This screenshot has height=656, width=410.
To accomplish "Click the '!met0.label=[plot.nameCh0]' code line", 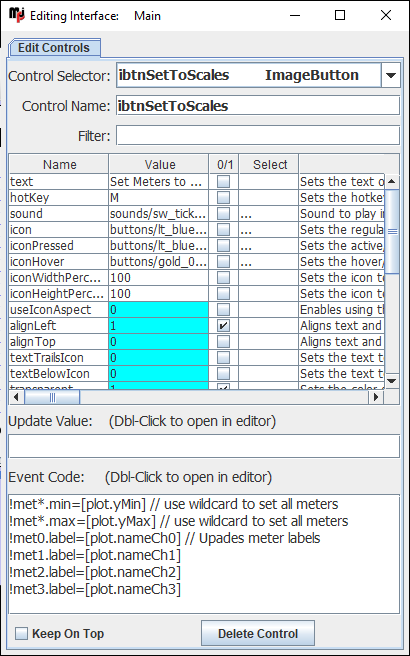I will click(165, 538).
